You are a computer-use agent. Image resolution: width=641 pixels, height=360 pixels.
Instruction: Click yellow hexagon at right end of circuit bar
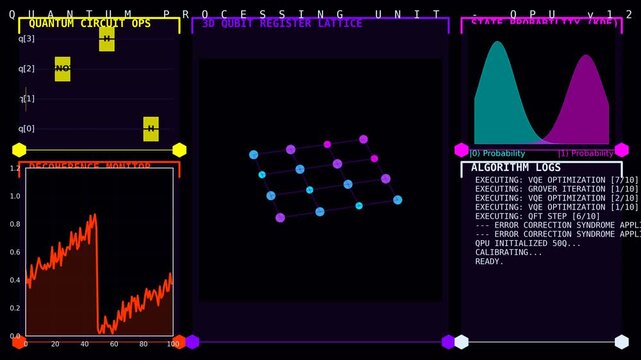click(179, 150)
